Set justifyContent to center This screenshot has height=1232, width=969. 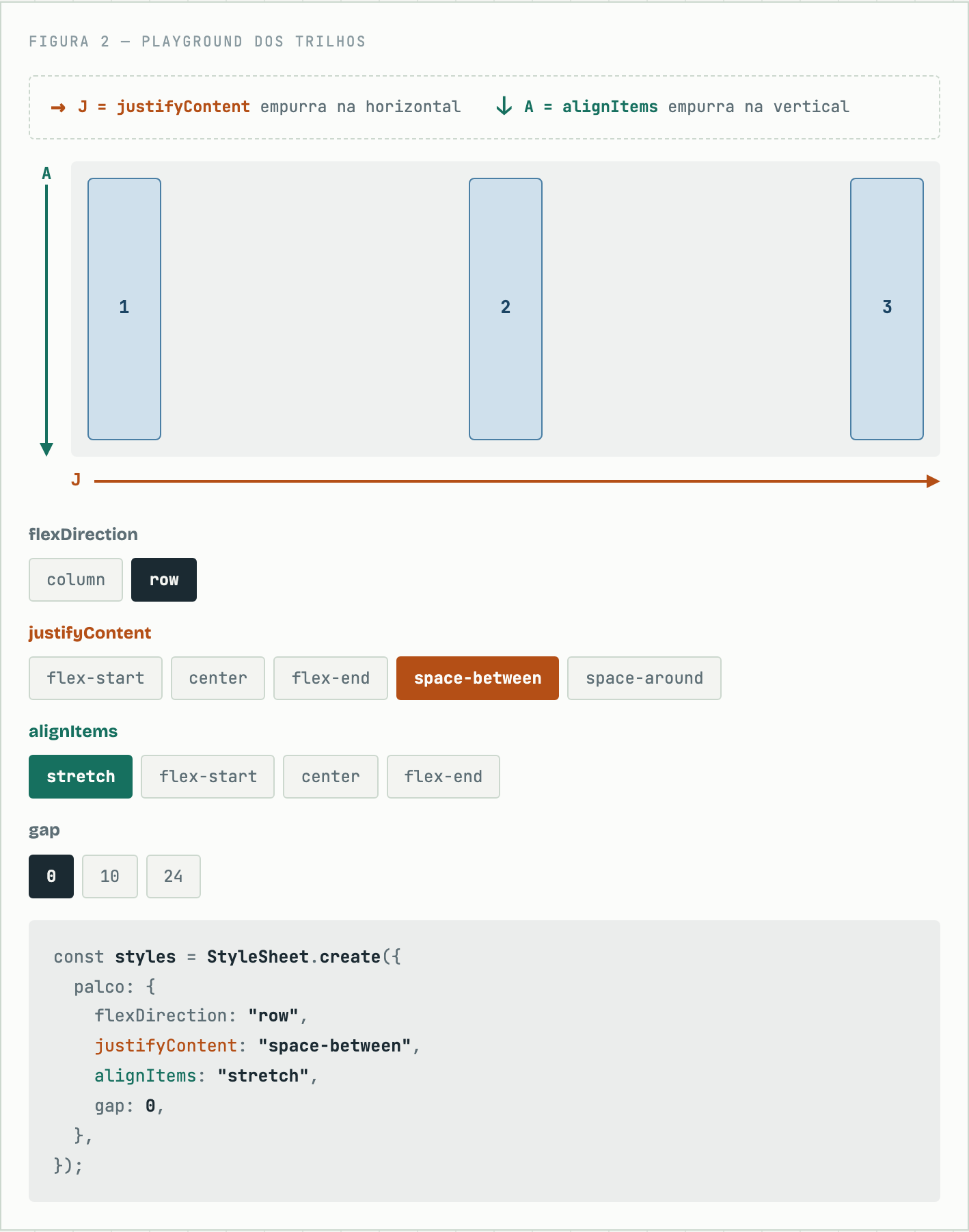coord(218,678)
